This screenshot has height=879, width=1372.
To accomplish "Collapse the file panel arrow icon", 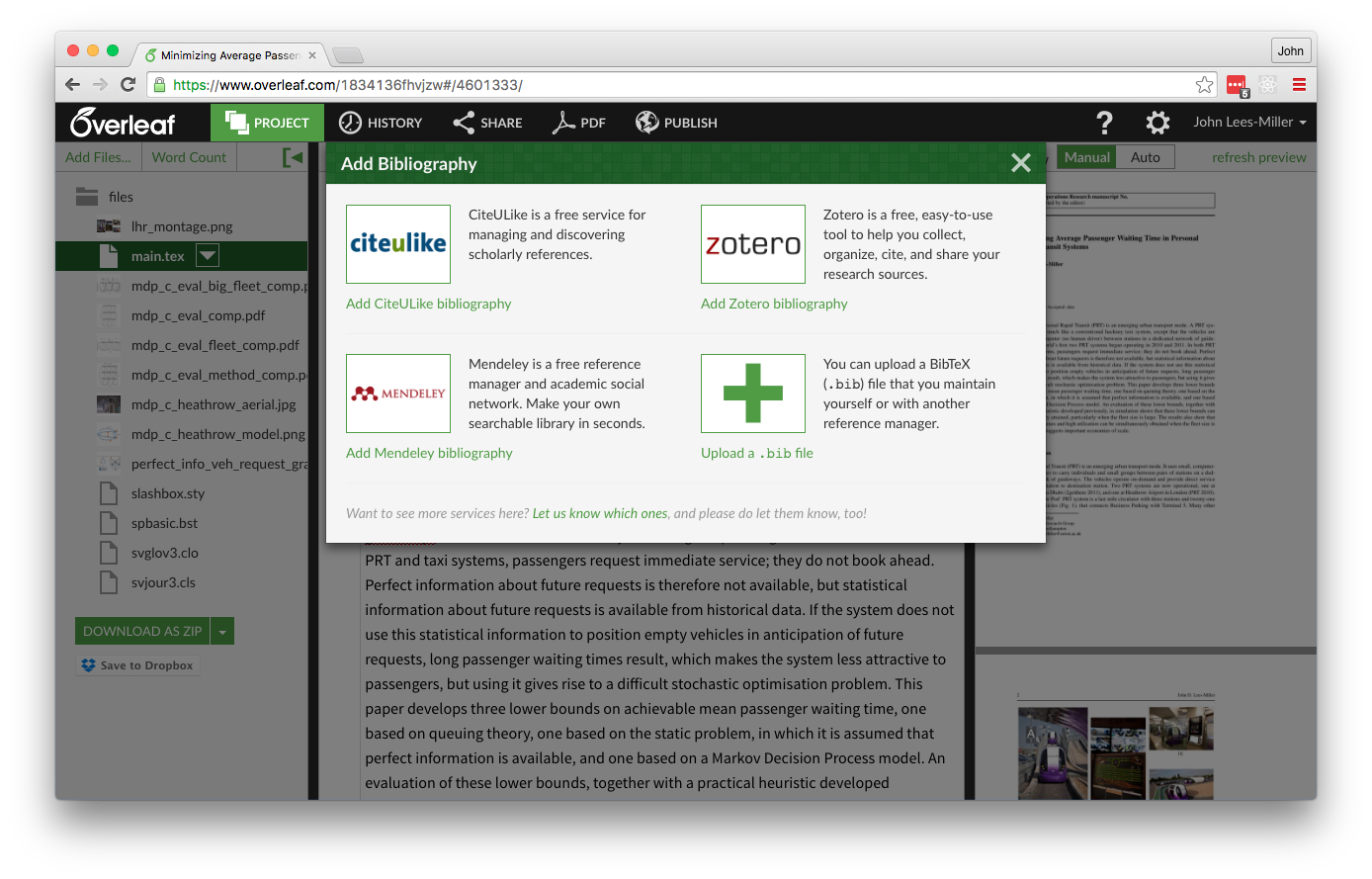I will [x=293, y=157].
